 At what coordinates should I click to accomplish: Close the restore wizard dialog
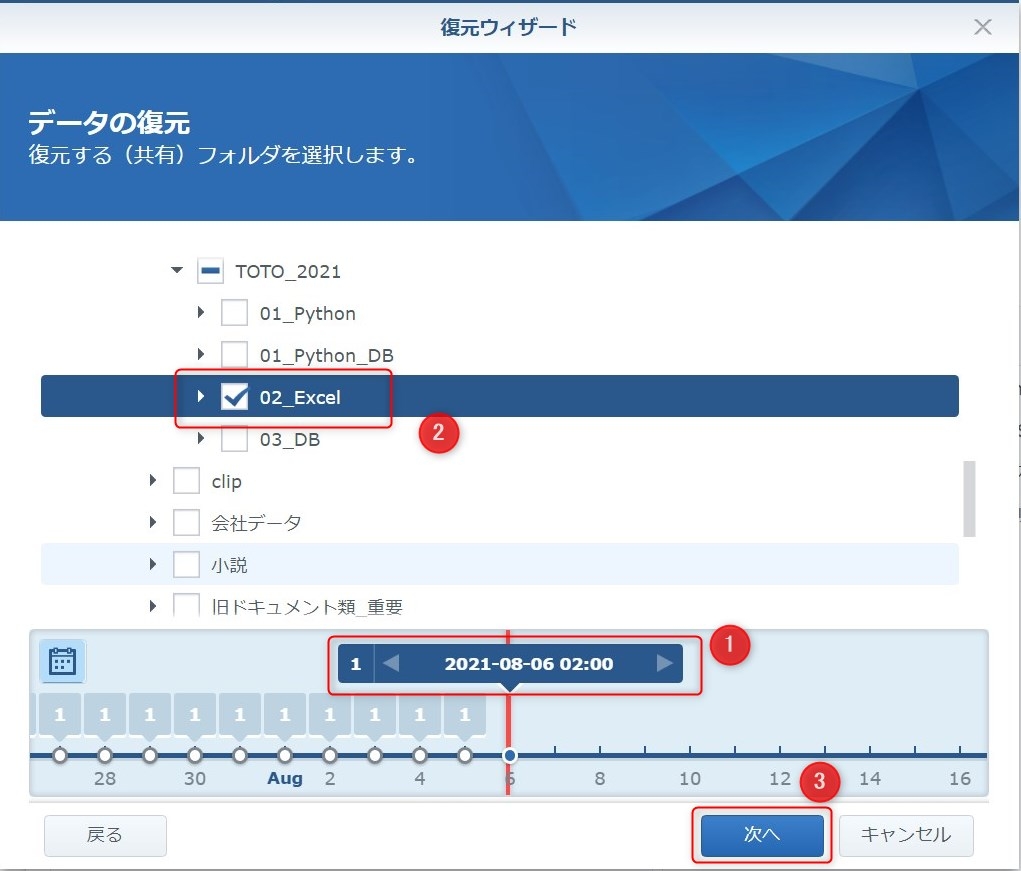pos(983,27)
